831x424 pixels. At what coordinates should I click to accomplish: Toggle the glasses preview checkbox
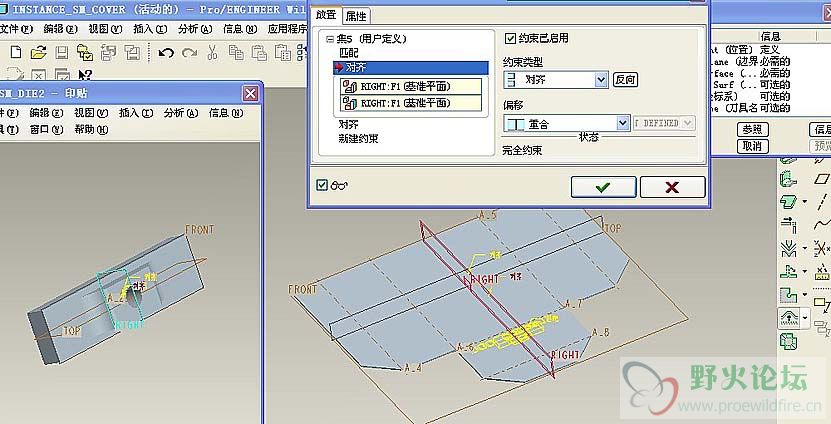pyautogui.click(x=322, y=184)
